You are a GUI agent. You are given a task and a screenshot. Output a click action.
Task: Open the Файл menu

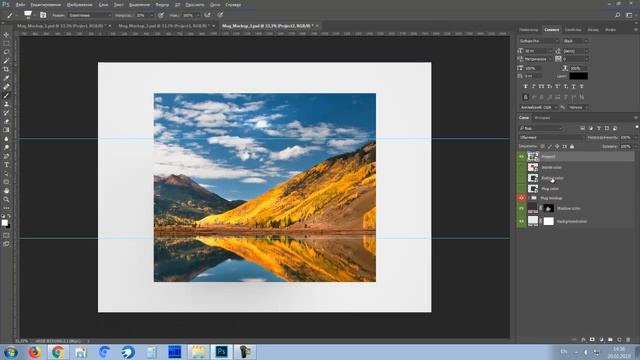[x=20, y=5]
